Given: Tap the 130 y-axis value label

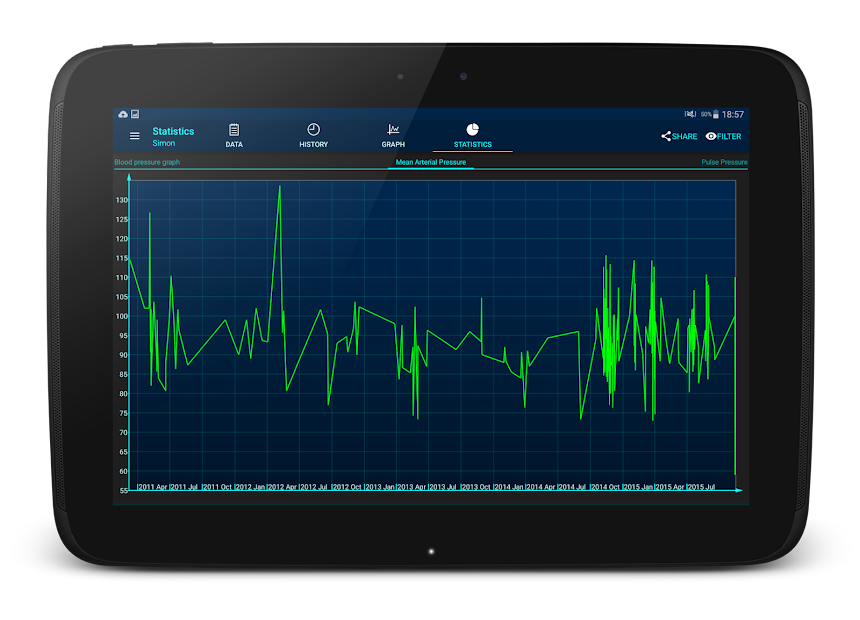Looking at the screenshot, I should 121,200.
